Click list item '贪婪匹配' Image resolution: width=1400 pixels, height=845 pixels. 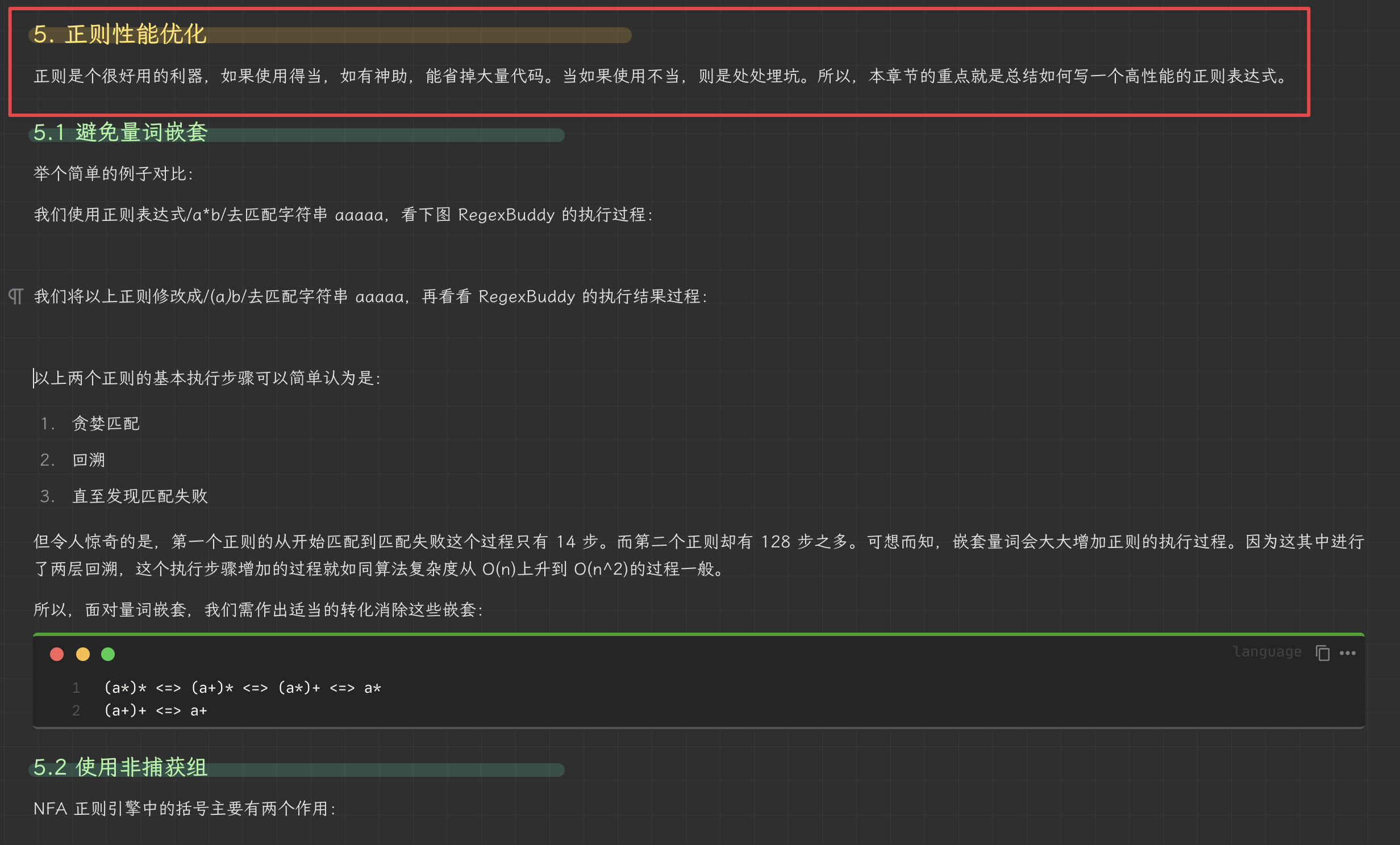[106, 424]
